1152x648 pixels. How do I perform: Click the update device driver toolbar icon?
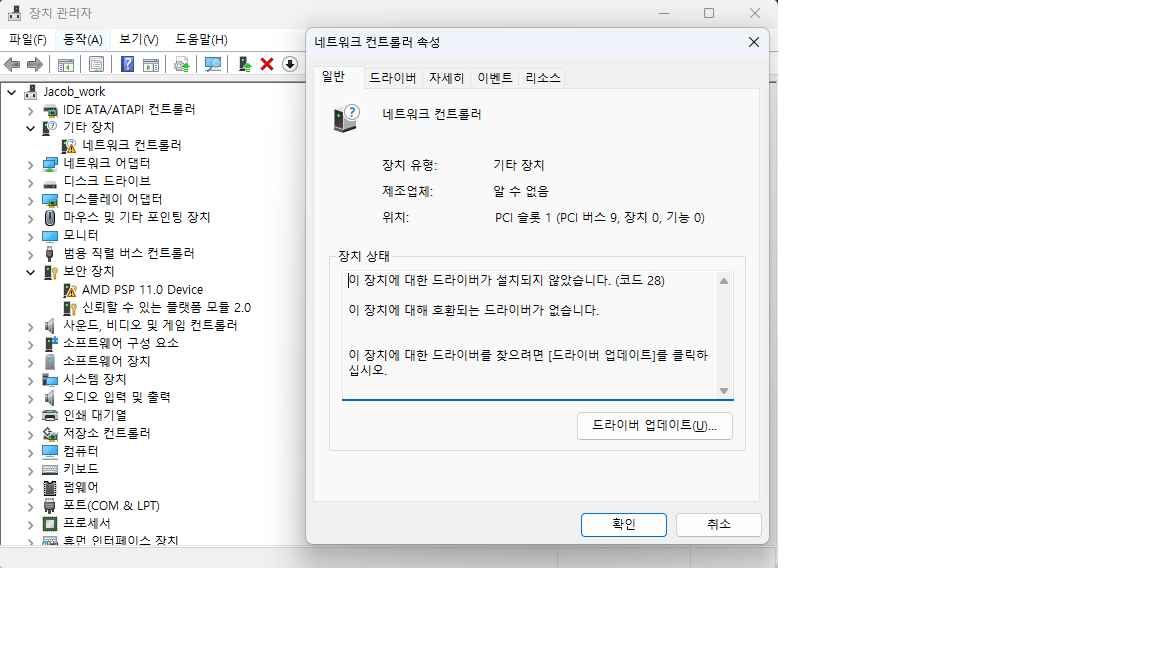pos(181,65)
